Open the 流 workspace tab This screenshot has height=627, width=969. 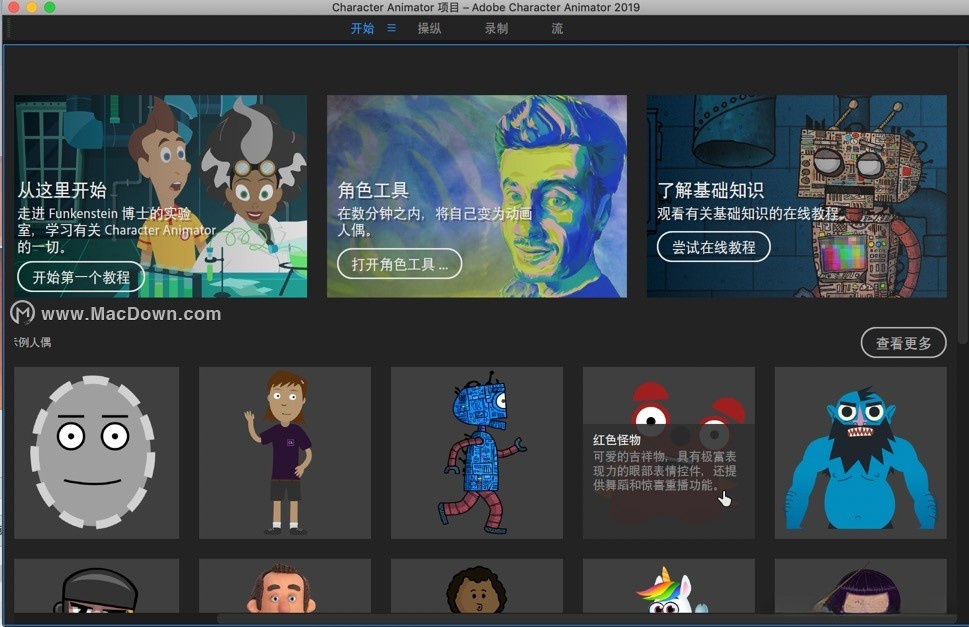[x=557, y=29]
